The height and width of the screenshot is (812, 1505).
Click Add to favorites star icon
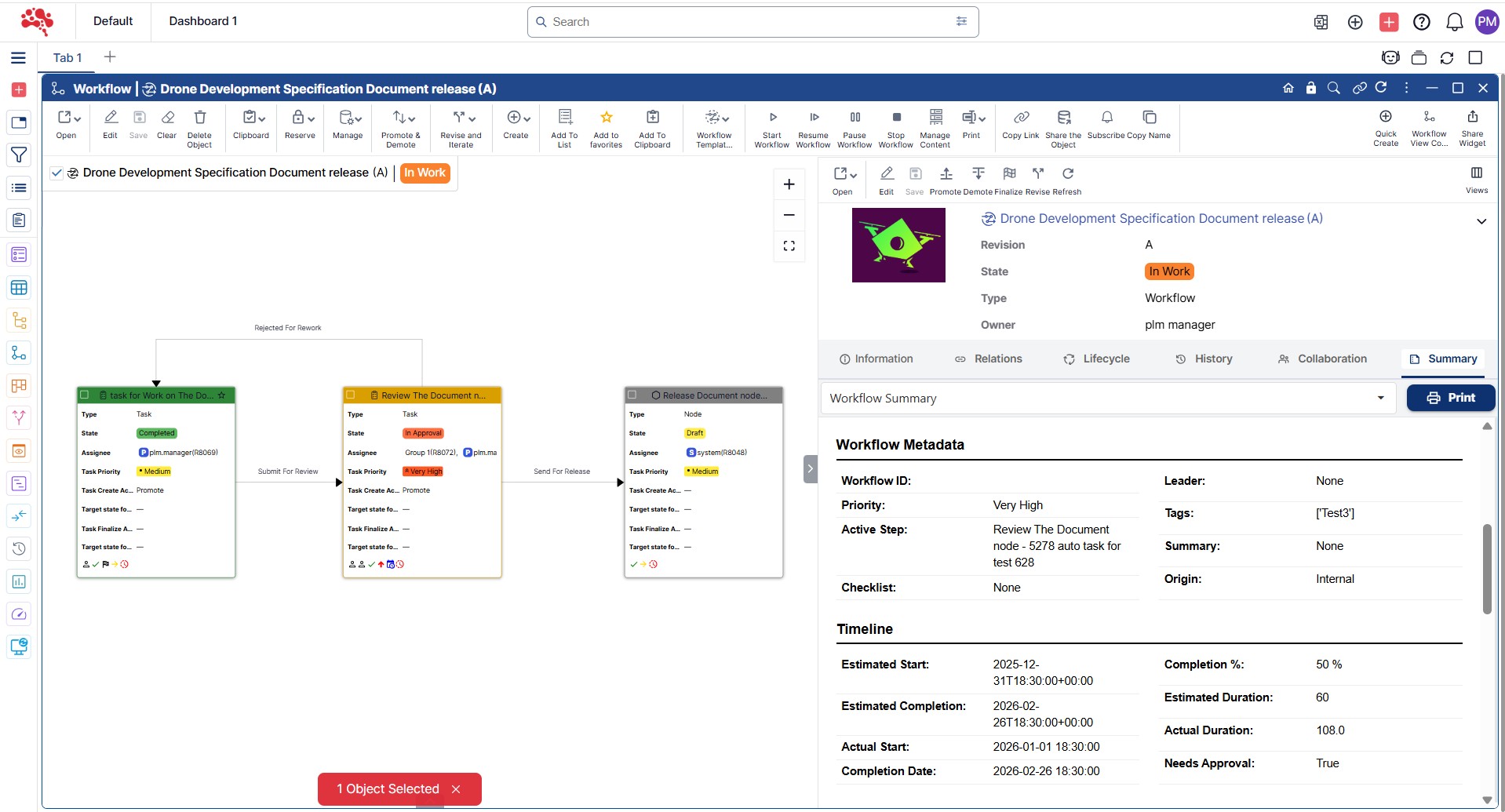pyautogui.click(x=606, y=118)
